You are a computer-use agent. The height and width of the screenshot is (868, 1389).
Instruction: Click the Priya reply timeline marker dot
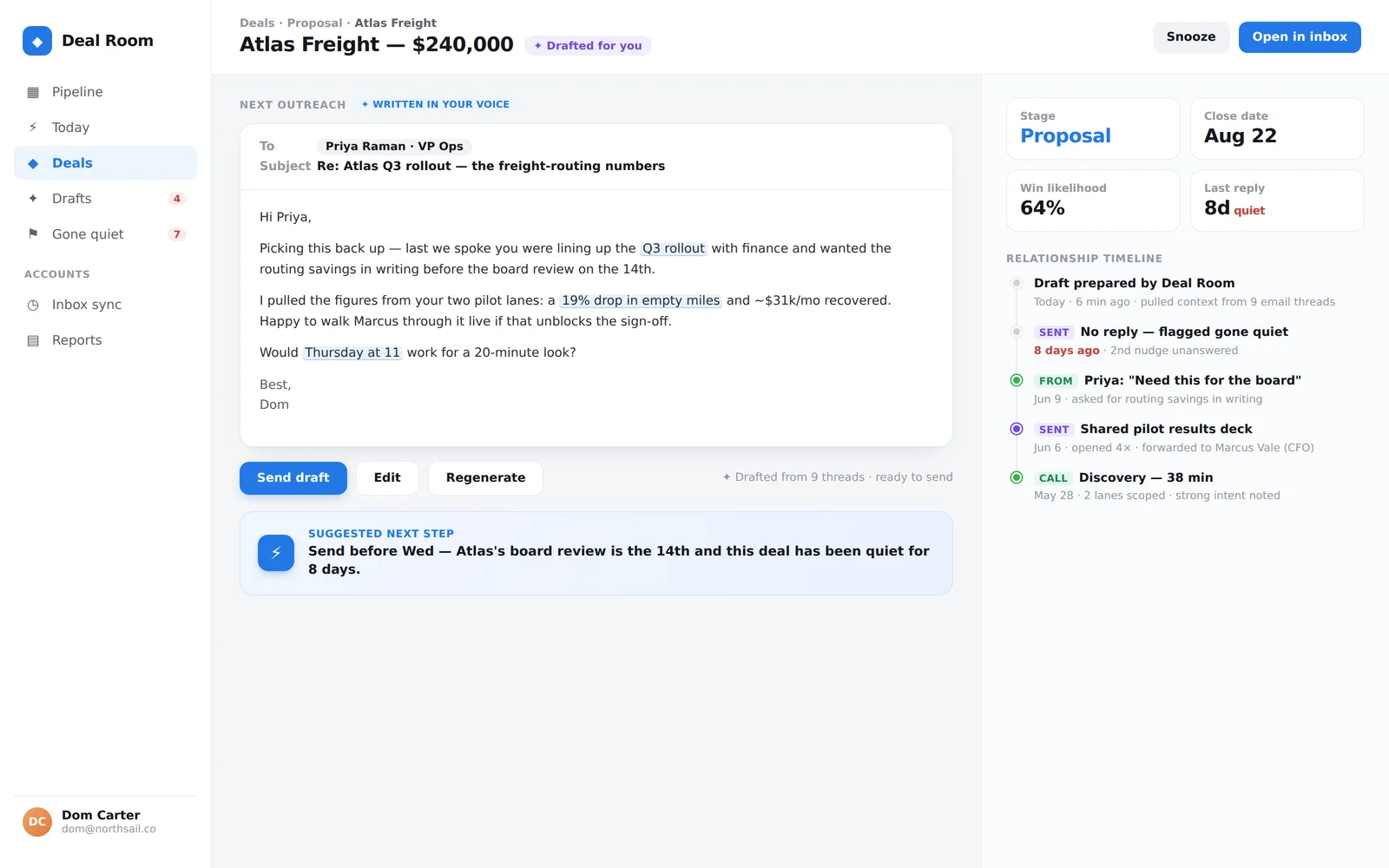tap(1017, 380)
